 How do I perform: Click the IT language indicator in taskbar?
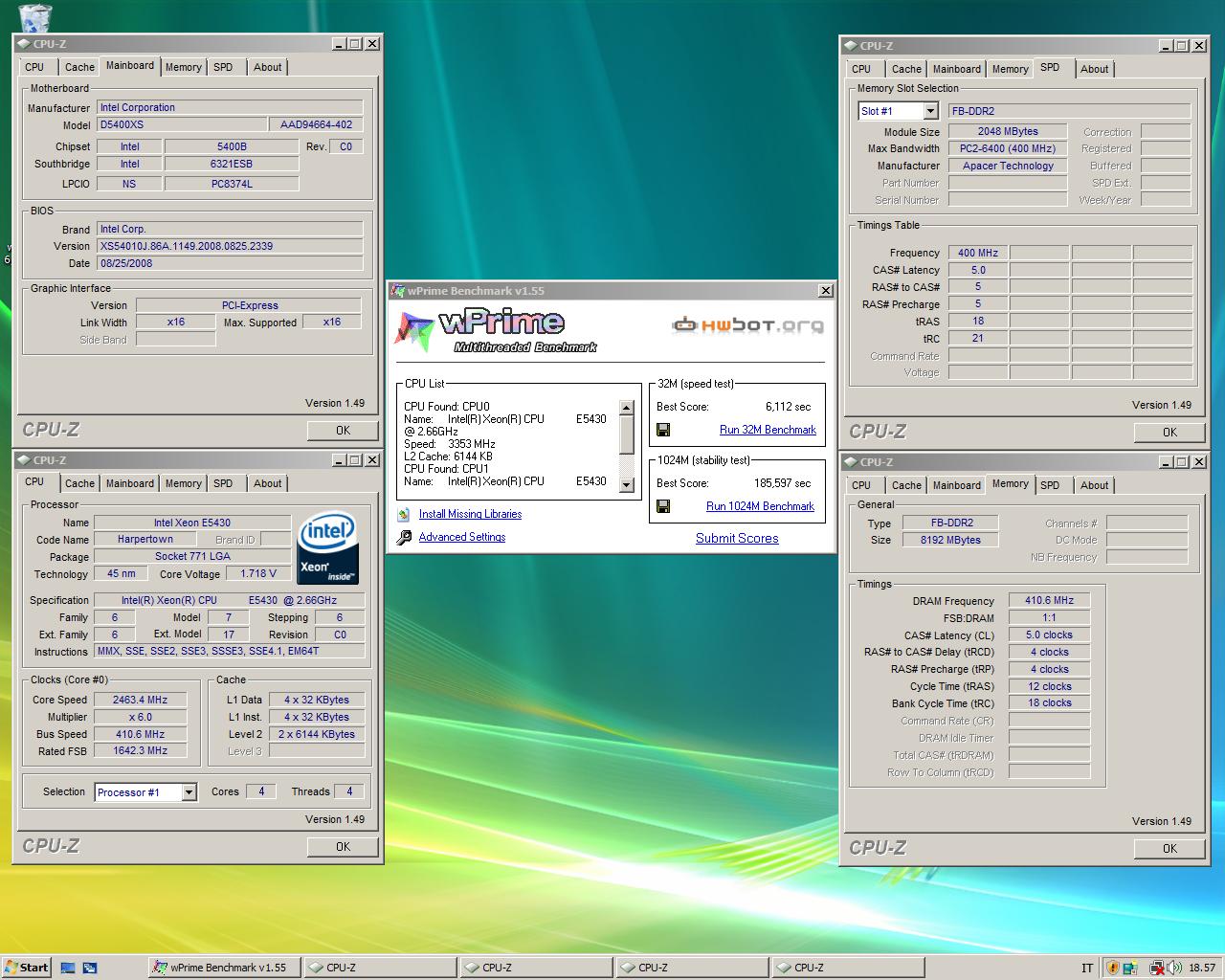[x=1087, y=968]
